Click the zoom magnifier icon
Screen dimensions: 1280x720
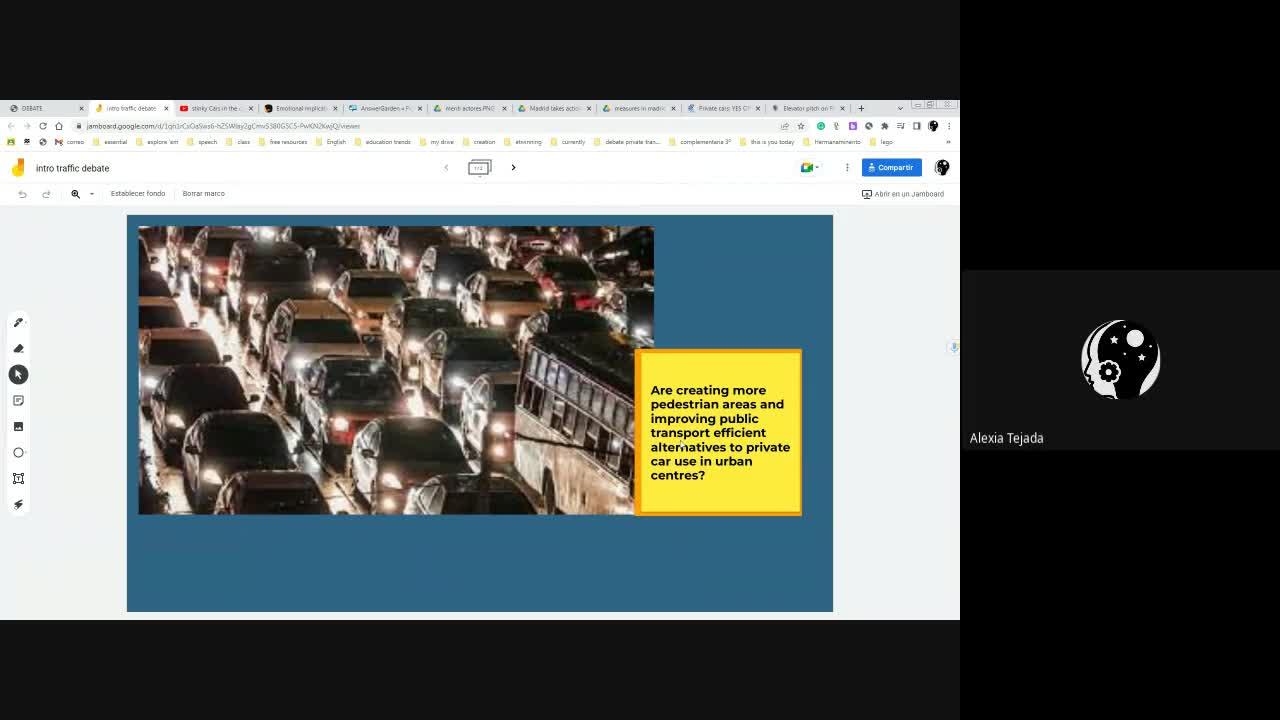(75, 194)
